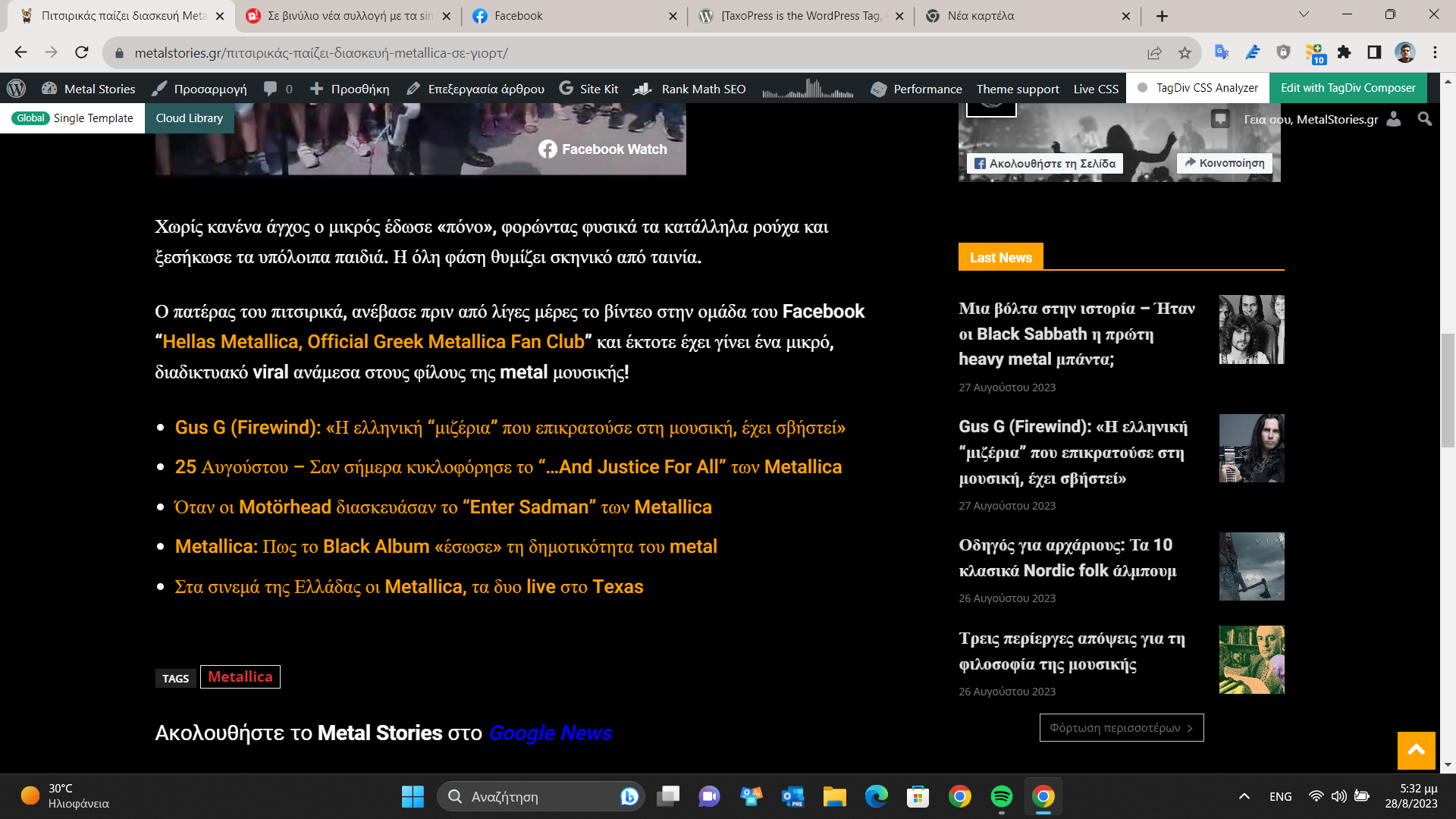Open the philosophy of music article thumbnail
Image resolution: width=1456 pixels, height=819 pixels.
[1251, 660]
